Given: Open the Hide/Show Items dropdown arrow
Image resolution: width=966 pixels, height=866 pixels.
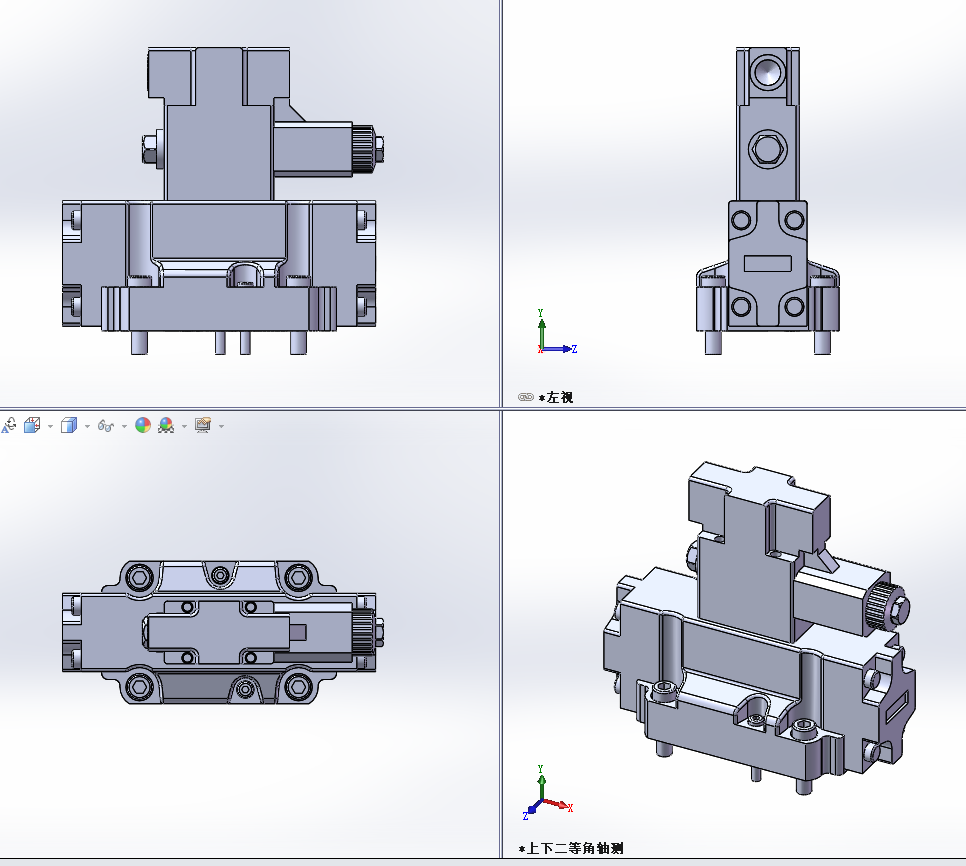Looking at the screenshot, I should coord(124,426).
